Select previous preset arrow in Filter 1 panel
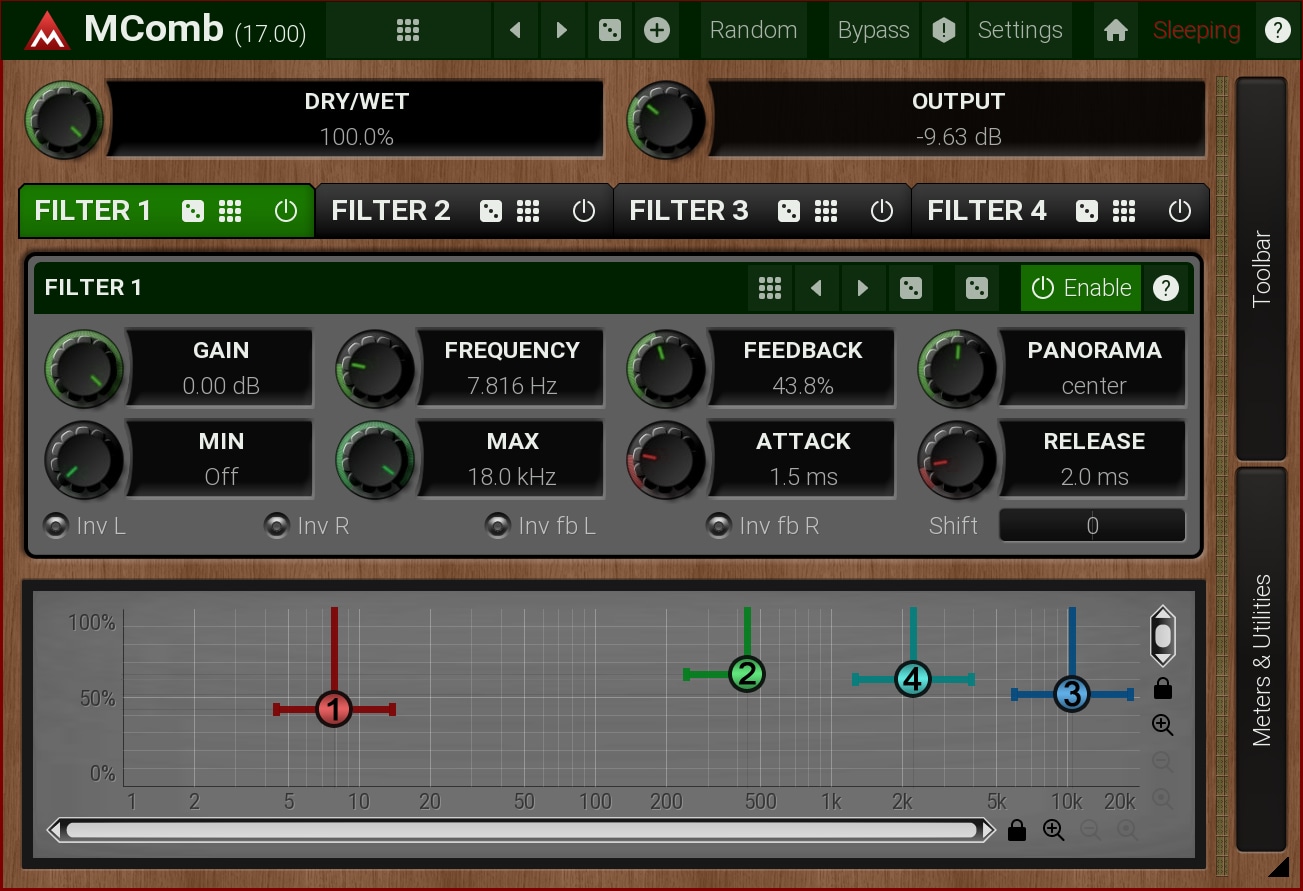1303x891 pixels. pyautogui.click(x=817, y=288)
